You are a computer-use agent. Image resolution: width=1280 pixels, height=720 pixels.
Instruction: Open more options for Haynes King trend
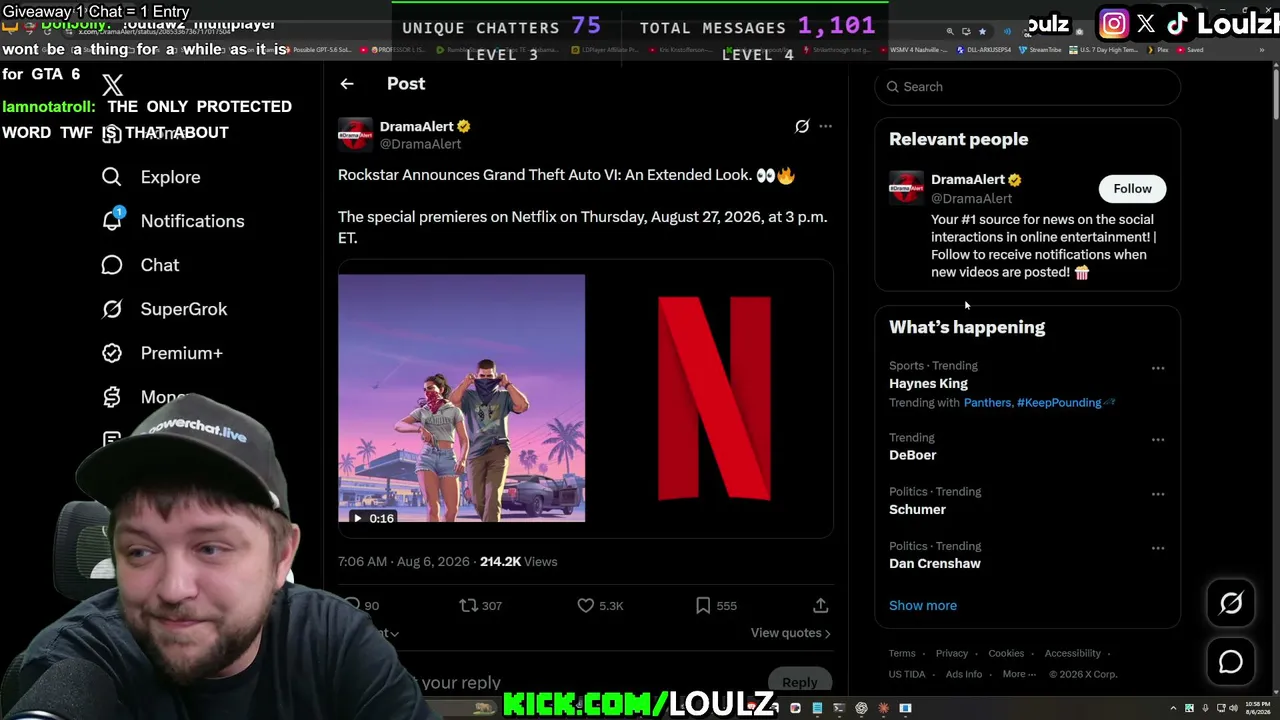pyautogui.click(x=1158, y=368)
